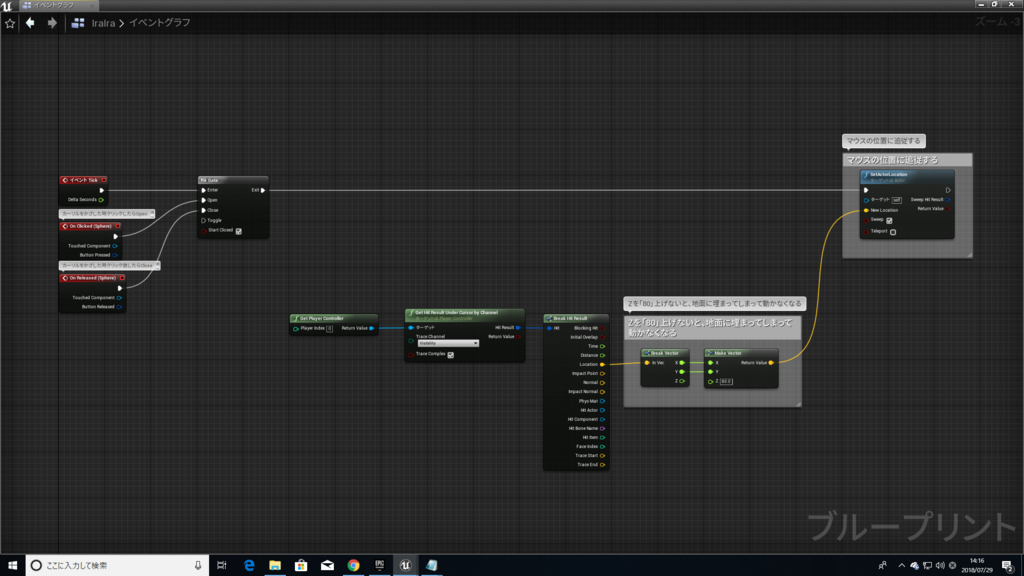1024x576 pixels.
Task: Click On Clicked exec output pin
Action: tap(116, 236)
